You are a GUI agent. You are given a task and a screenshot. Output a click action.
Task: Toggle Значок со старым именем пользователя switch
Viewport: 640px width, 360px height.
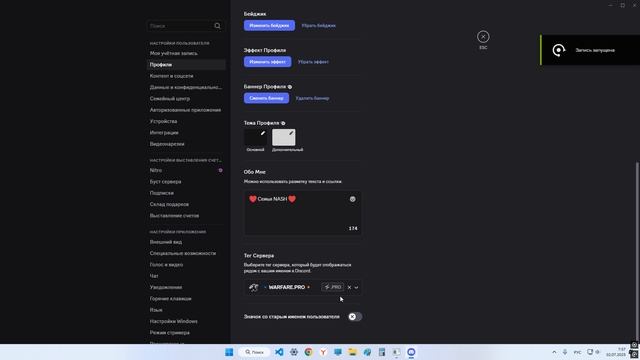[355, 317]
